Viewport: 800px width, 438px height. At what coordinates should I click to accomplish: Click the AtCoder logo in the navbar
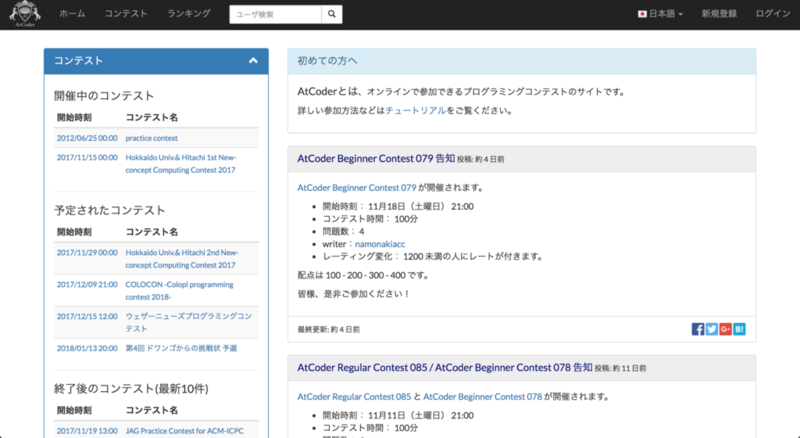[x=25, y=14]
